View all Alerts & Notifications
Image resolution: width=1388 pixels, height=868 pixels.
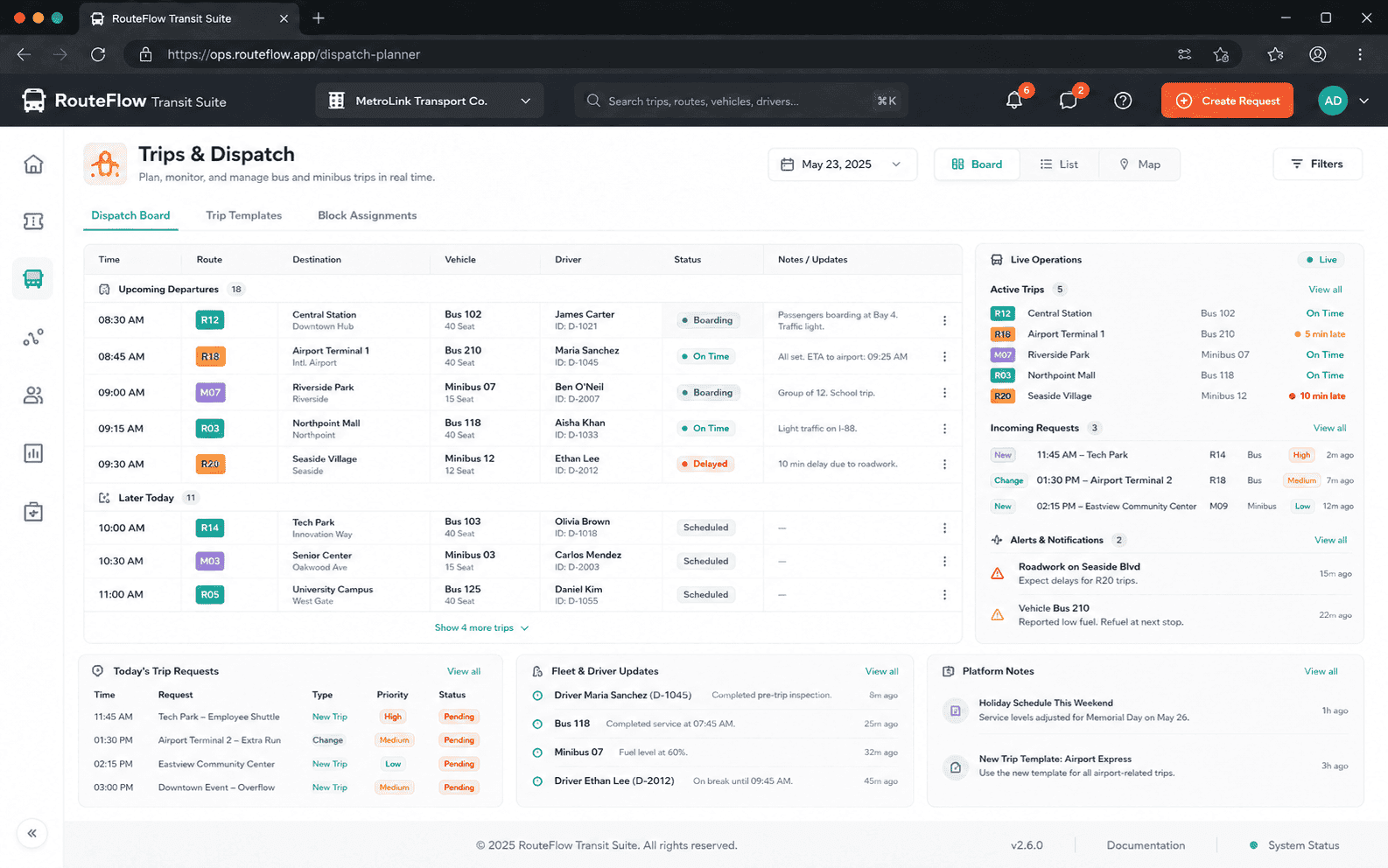1330,540
